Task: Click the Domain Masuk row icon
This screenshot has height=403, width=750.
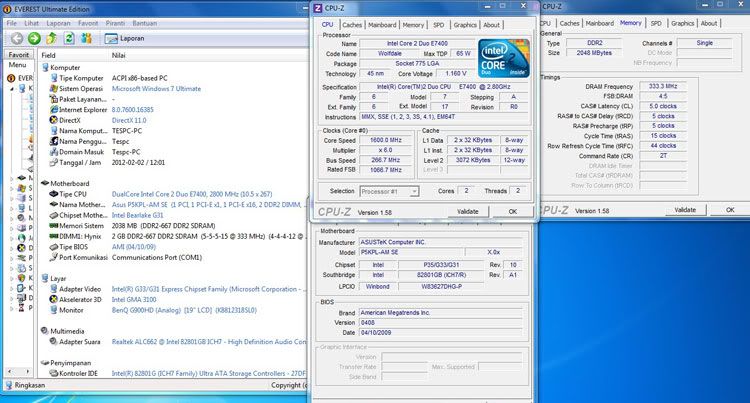Action: click(54, 152)
